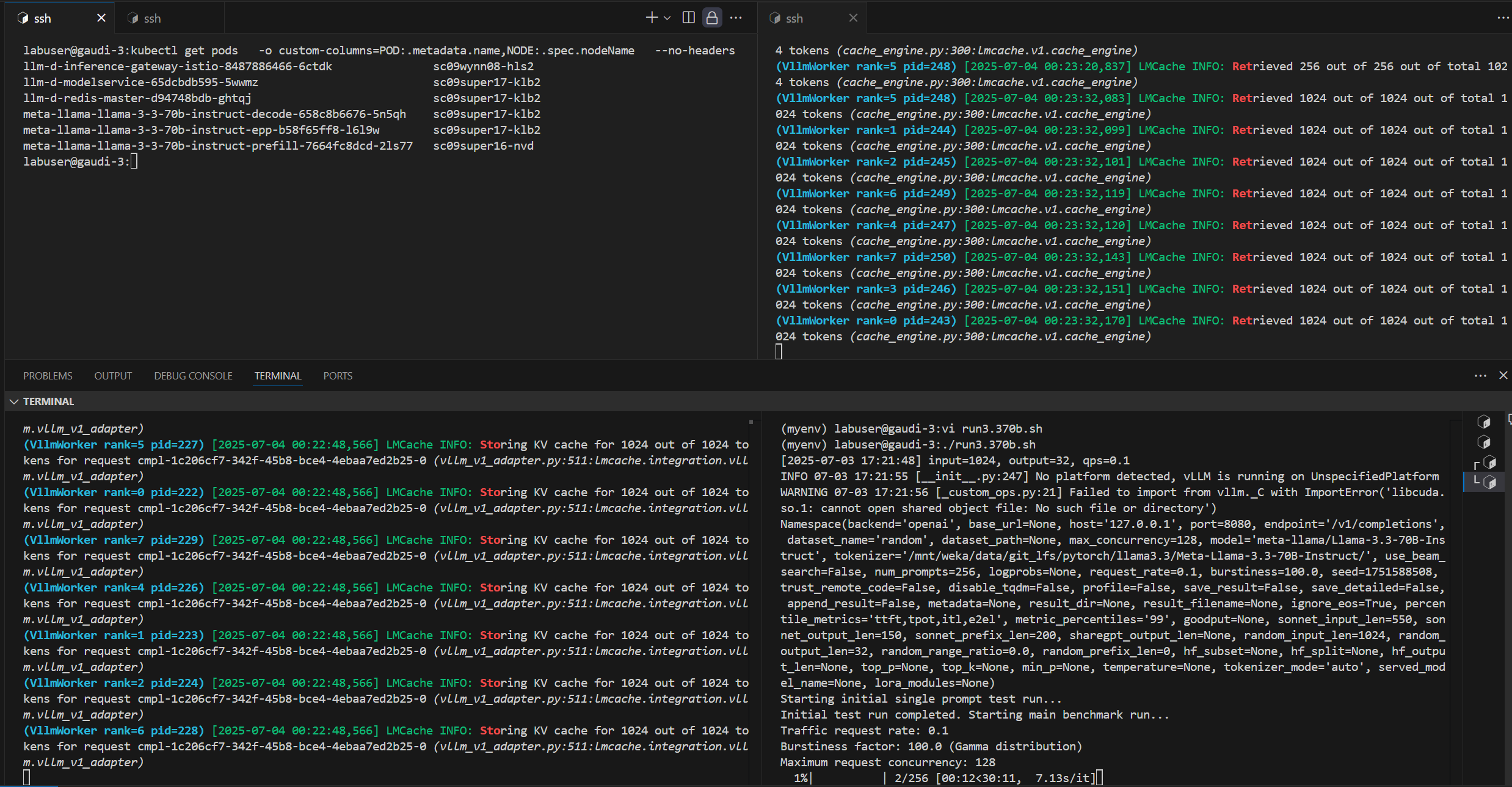Click the new terminal plus icon
This screenshot has height=787, width=1512.
[651, 18]
